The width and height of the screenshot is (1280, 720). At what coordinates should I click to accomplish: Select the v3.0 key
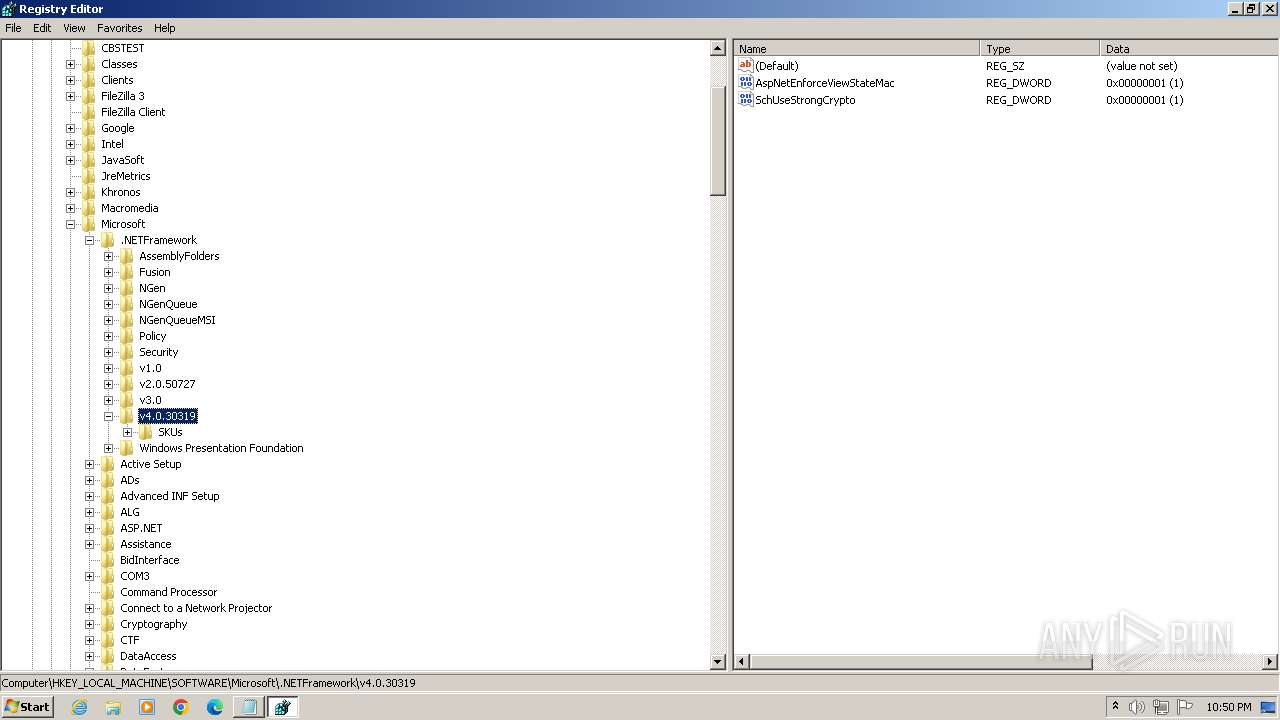pos(150,400)
